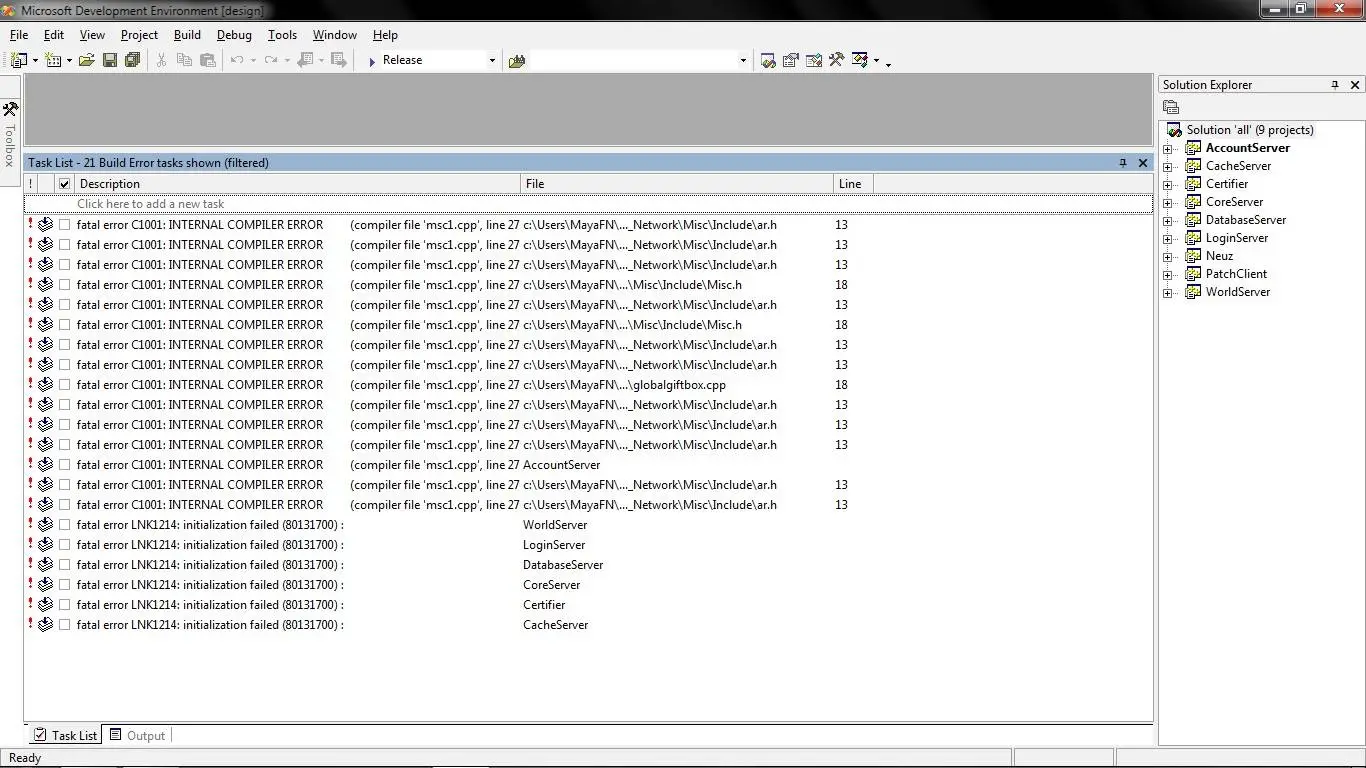The height and width of the screenshot is (768, 1366).
Task: Click the priority exclamation column header
Action: pyautogui.click(x=31, y=184)
